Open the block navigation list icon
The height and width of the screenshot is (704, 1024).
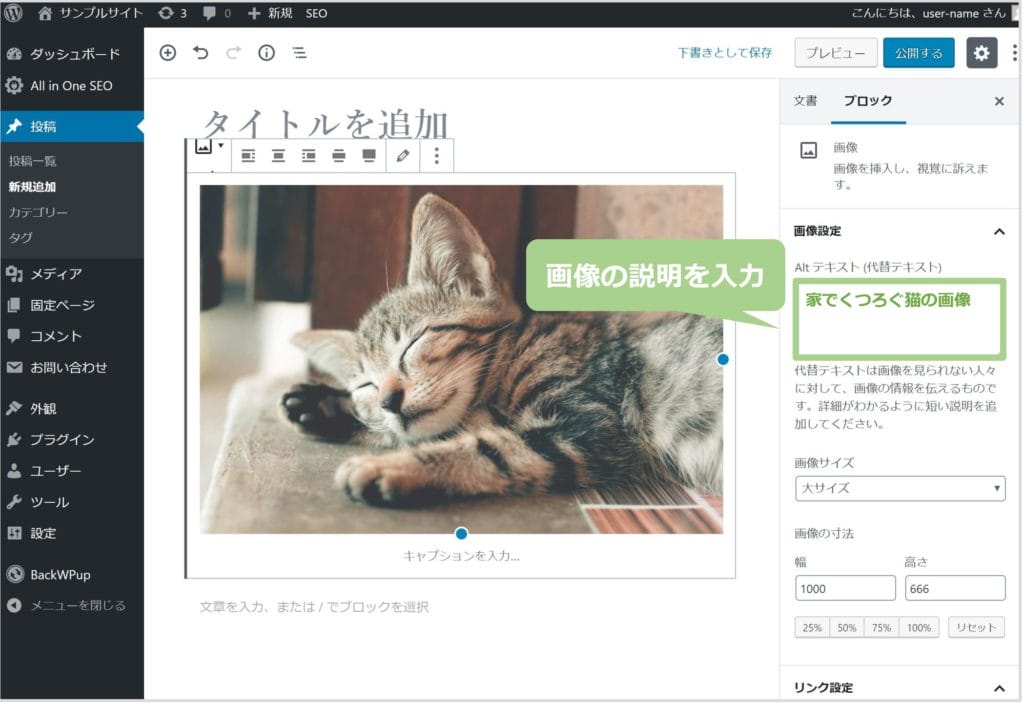tap(299, 53)
